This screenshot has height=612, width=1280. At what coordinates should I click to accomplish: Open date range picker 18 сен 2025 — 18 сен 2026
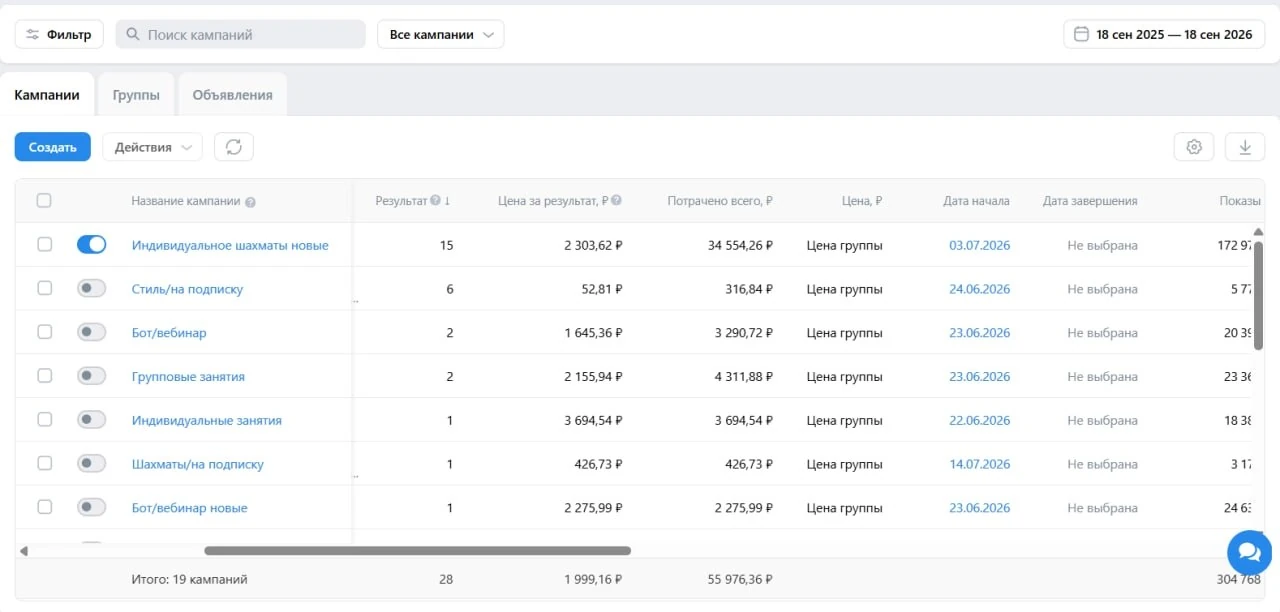click(x=1164, y=34)
